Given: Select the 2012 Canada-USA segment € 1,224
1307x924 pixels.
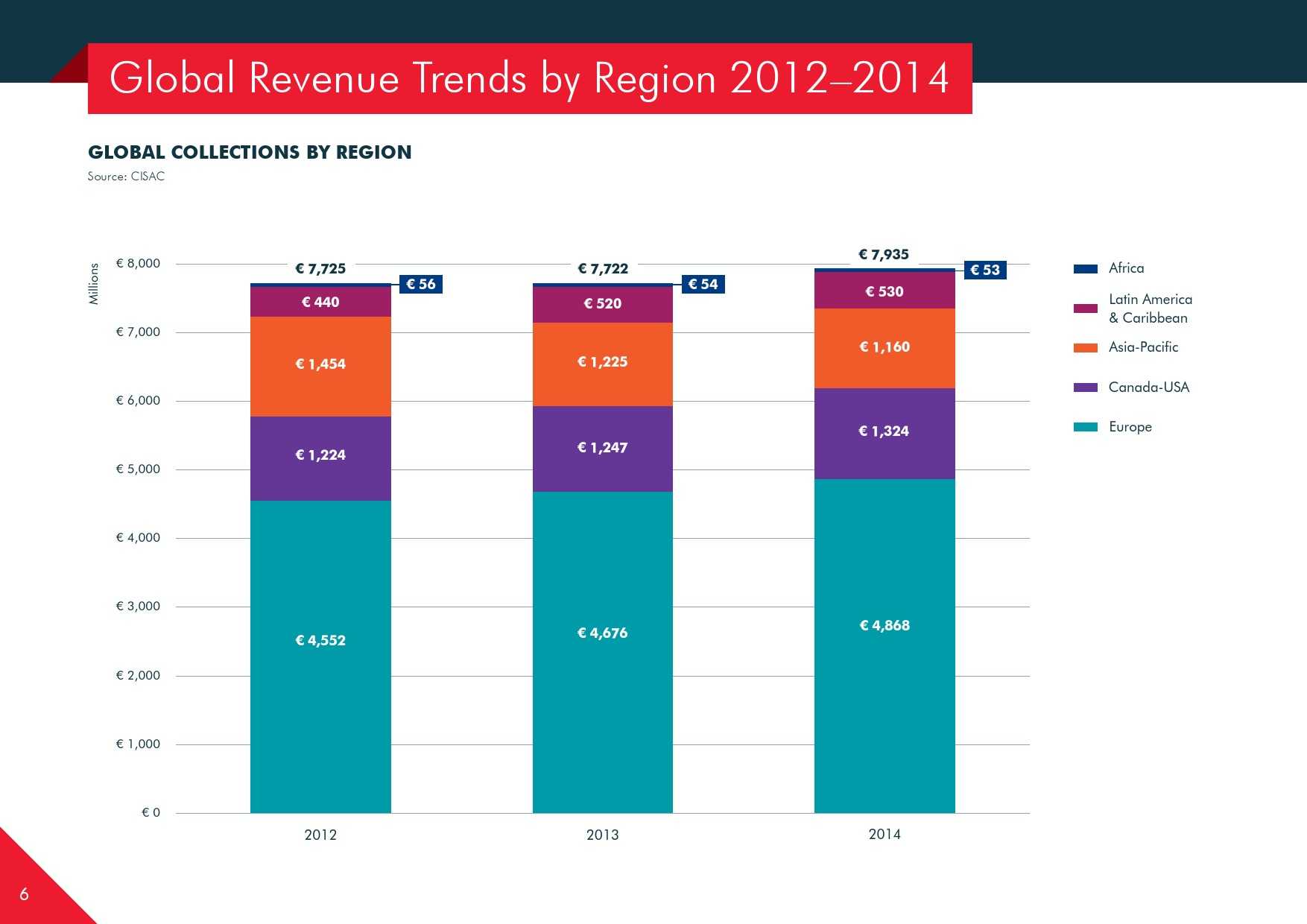Looking at the screenshot, I should 320,455.
